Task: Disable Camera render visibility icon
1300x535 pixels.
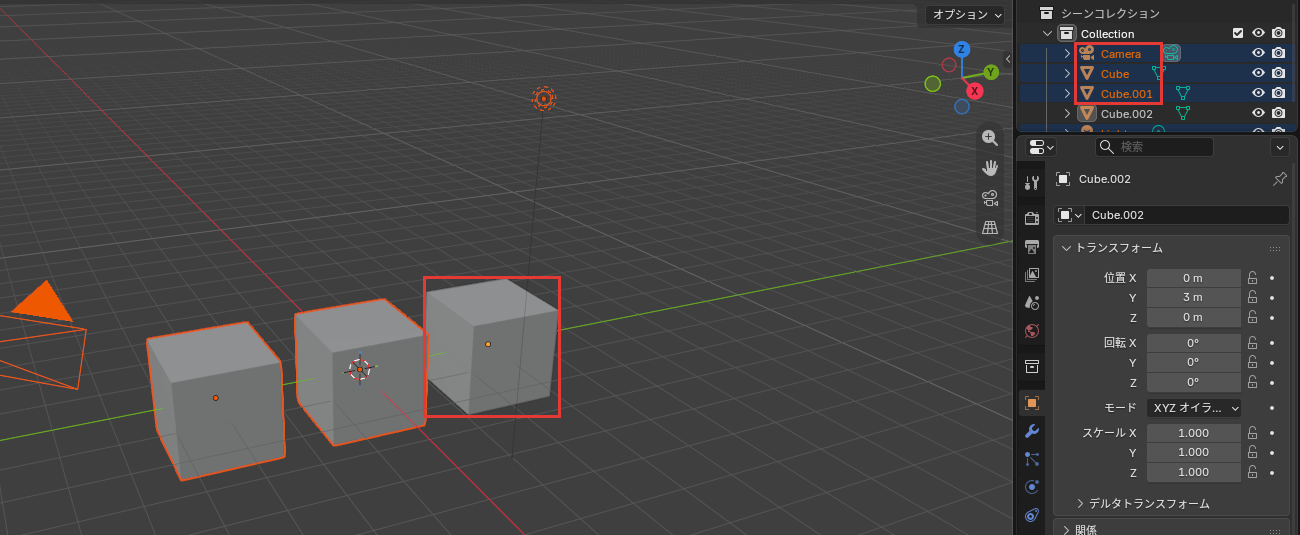Action: click(1278, 53)
